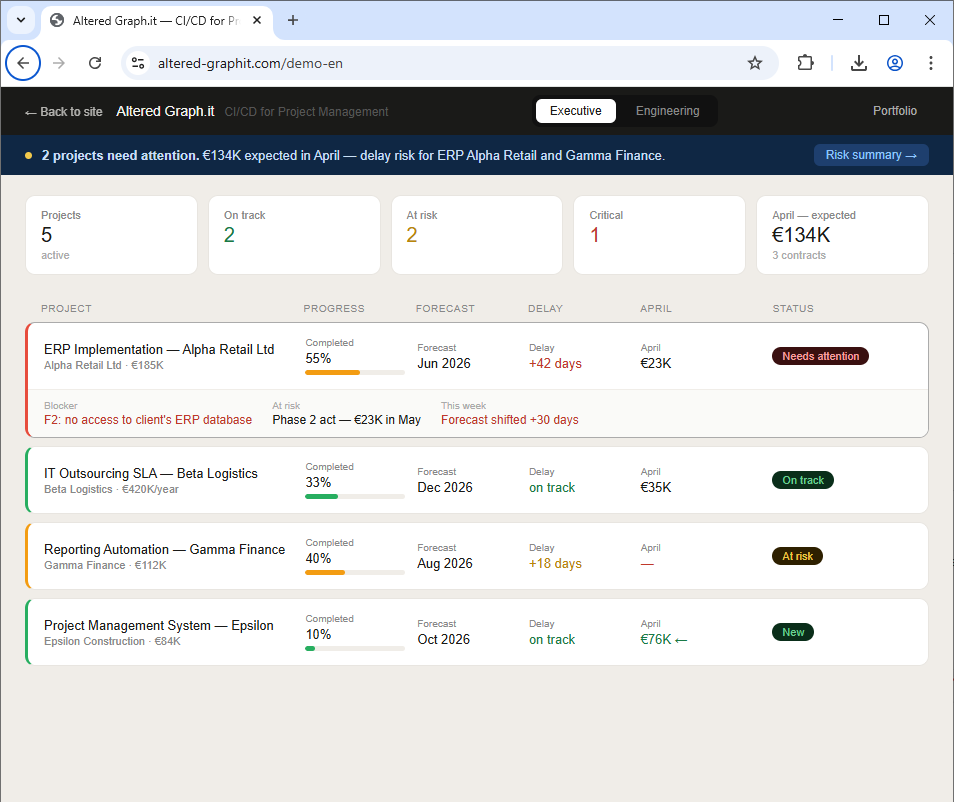The image size is (954, 802).
Task: Open site information icon in address bar
Action: pyautogui.click(x=138, y=63)
